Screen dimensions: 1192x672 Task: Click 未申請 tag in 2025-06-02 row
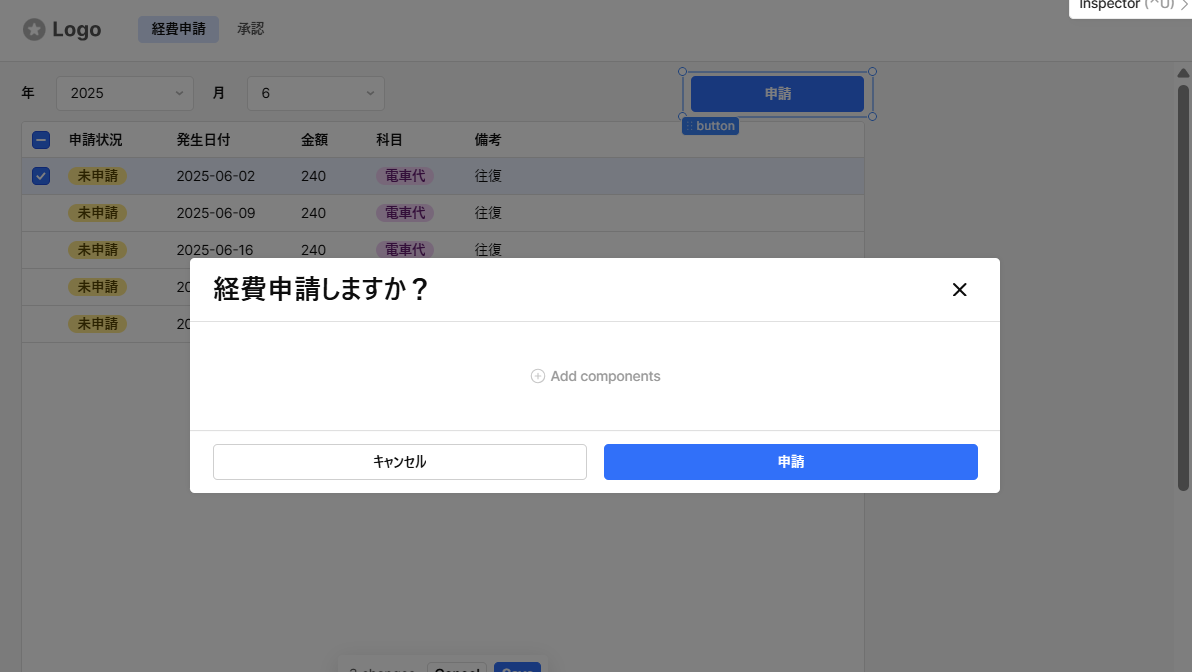tap(97, 176)
